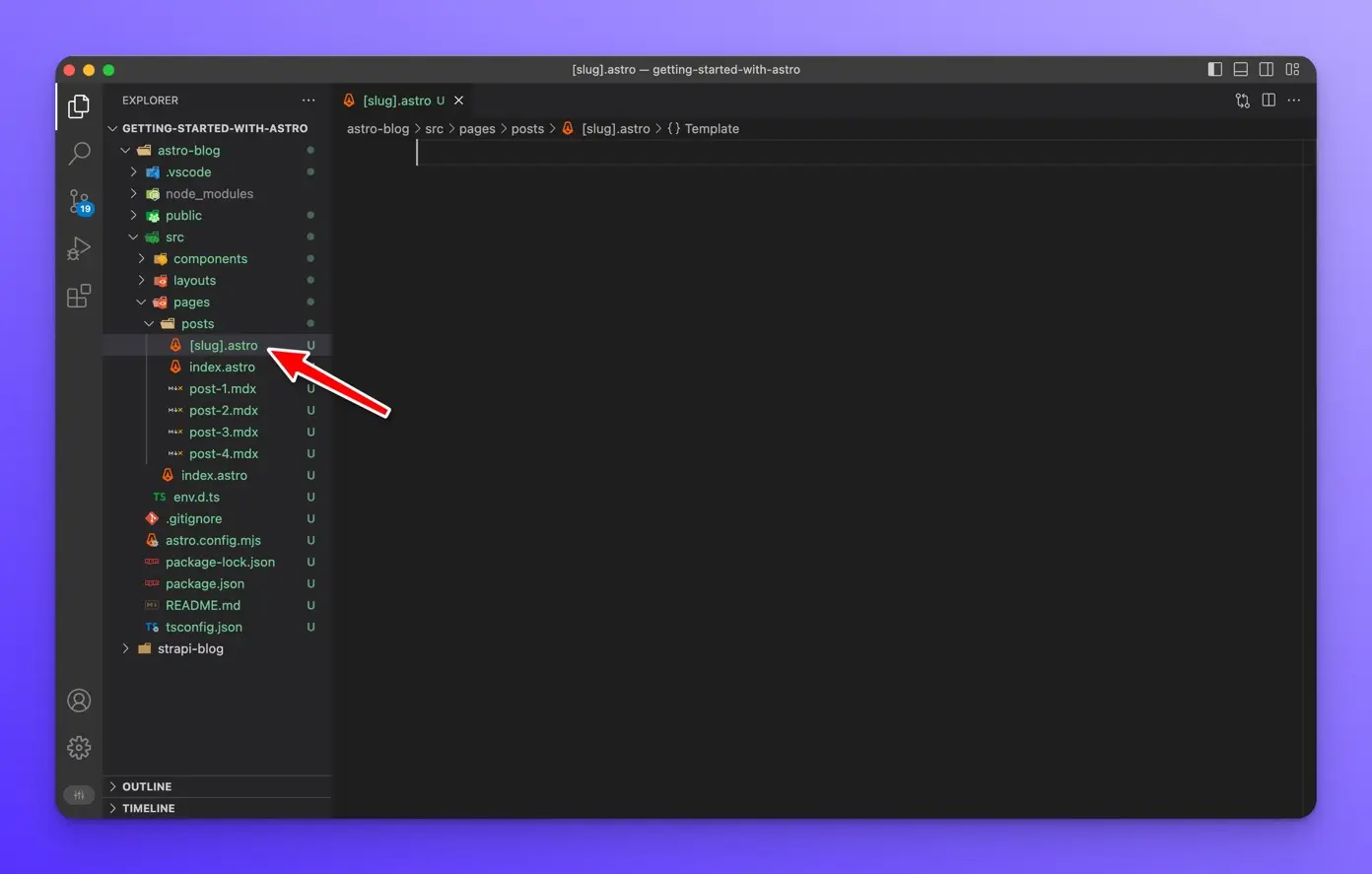Open tsconfig.json file
The width and height of the screenshot is (1372, 874).
click(217, 628)
